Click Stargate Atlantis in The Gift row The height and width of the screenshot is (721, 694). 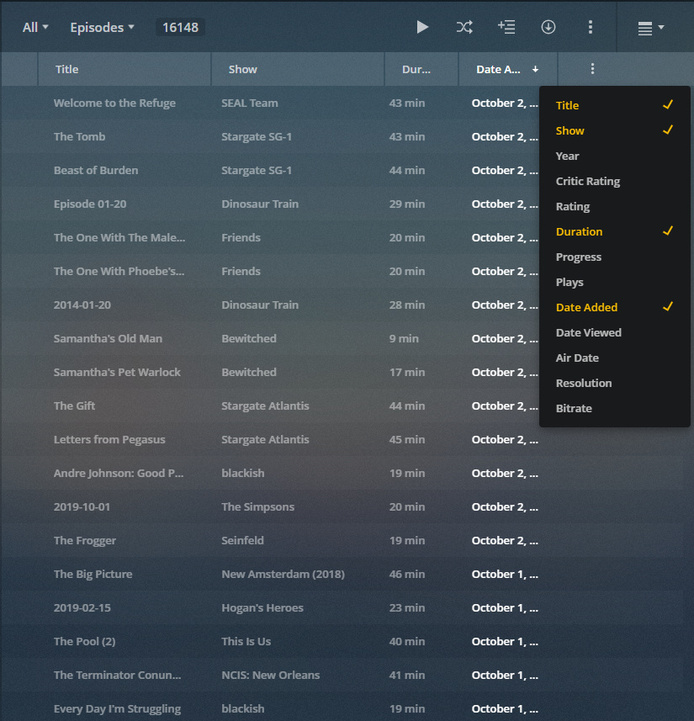tap(265, 406)
